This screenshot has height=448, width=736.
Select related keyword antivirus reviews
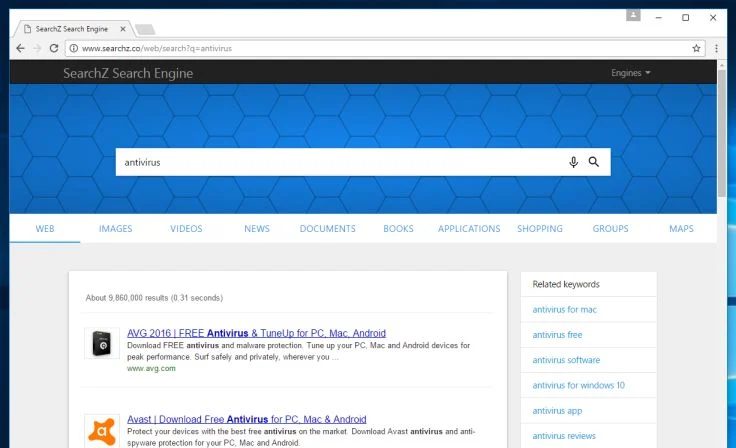[x=564, y=436]
